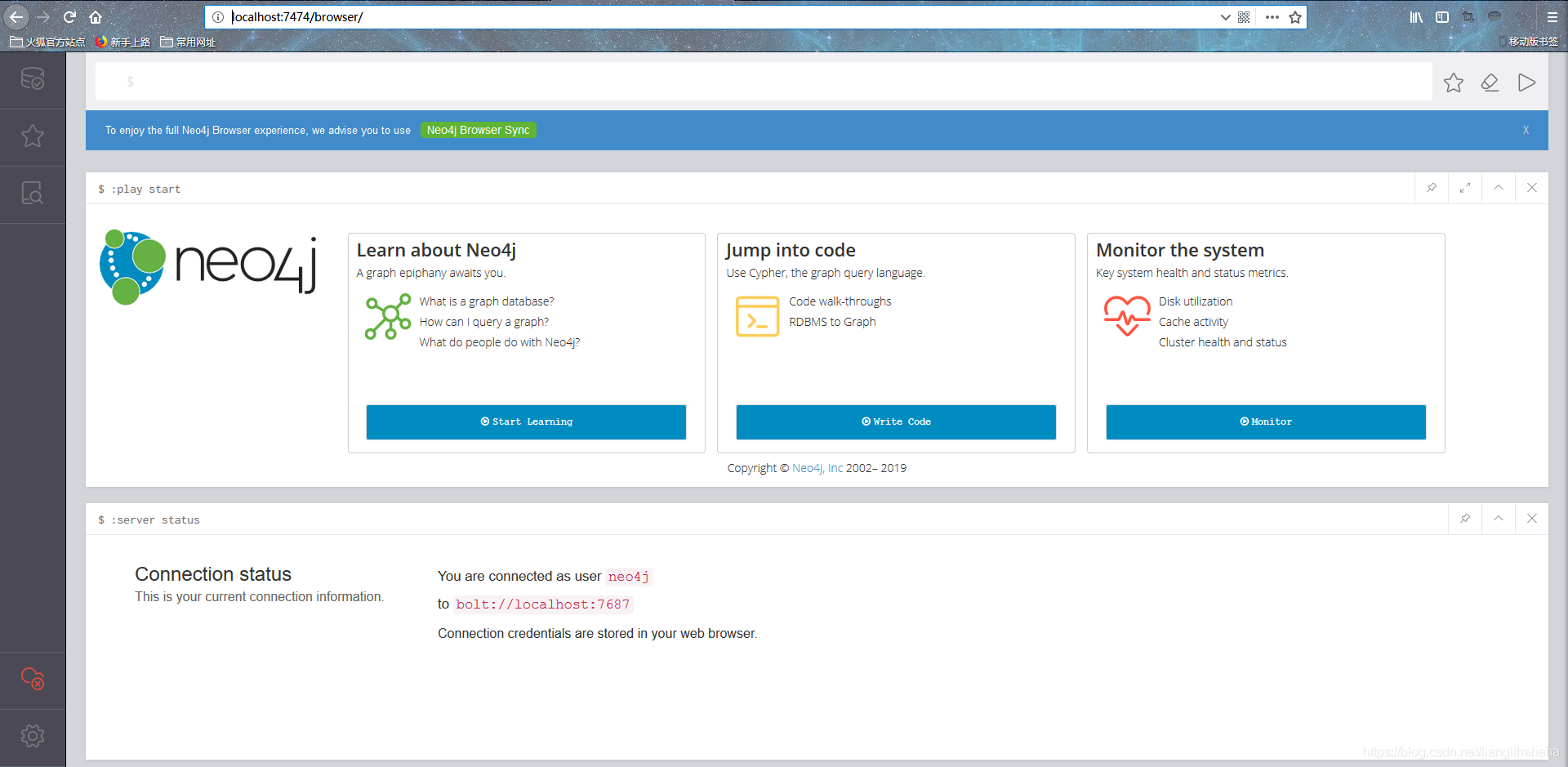Image resolution: width=1568 pixels, height=767 pixels.
Task: Open the URL bar history dropdown arrow
Action: [1225, 17]
